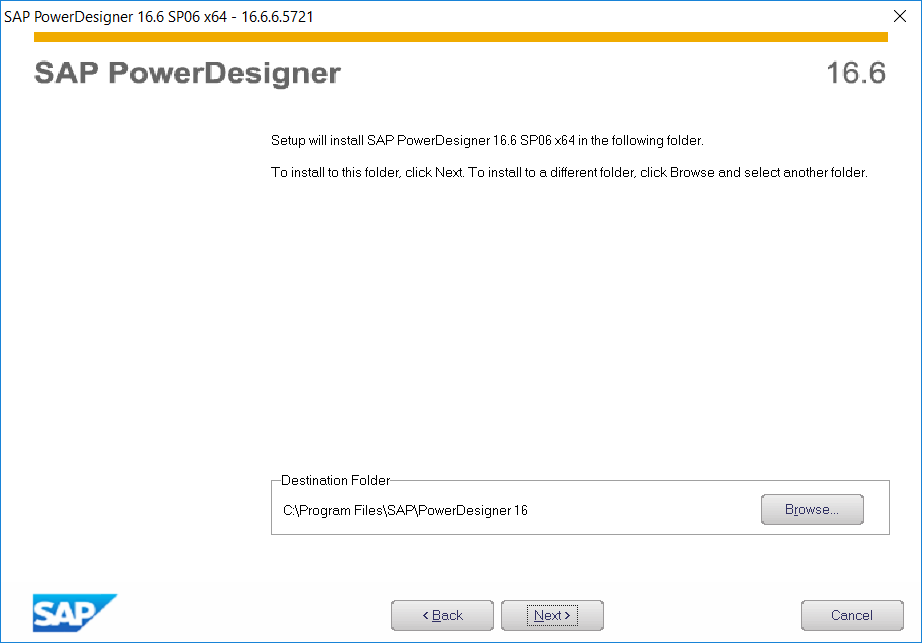922x643 pixels.
Task: Cancel the PowerDesigner setup
Action: point(852,615)
